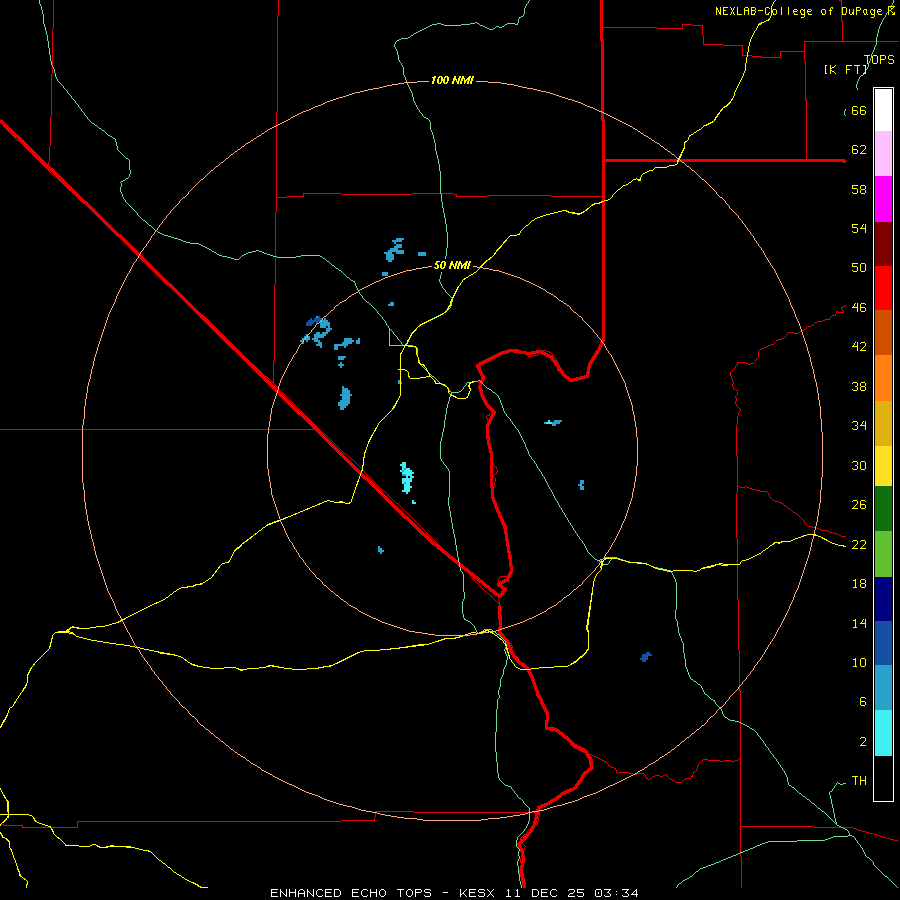This screenshot has width=900, height=900.
Task: Select the yellow legend swatch
Action: pos(883,465)
